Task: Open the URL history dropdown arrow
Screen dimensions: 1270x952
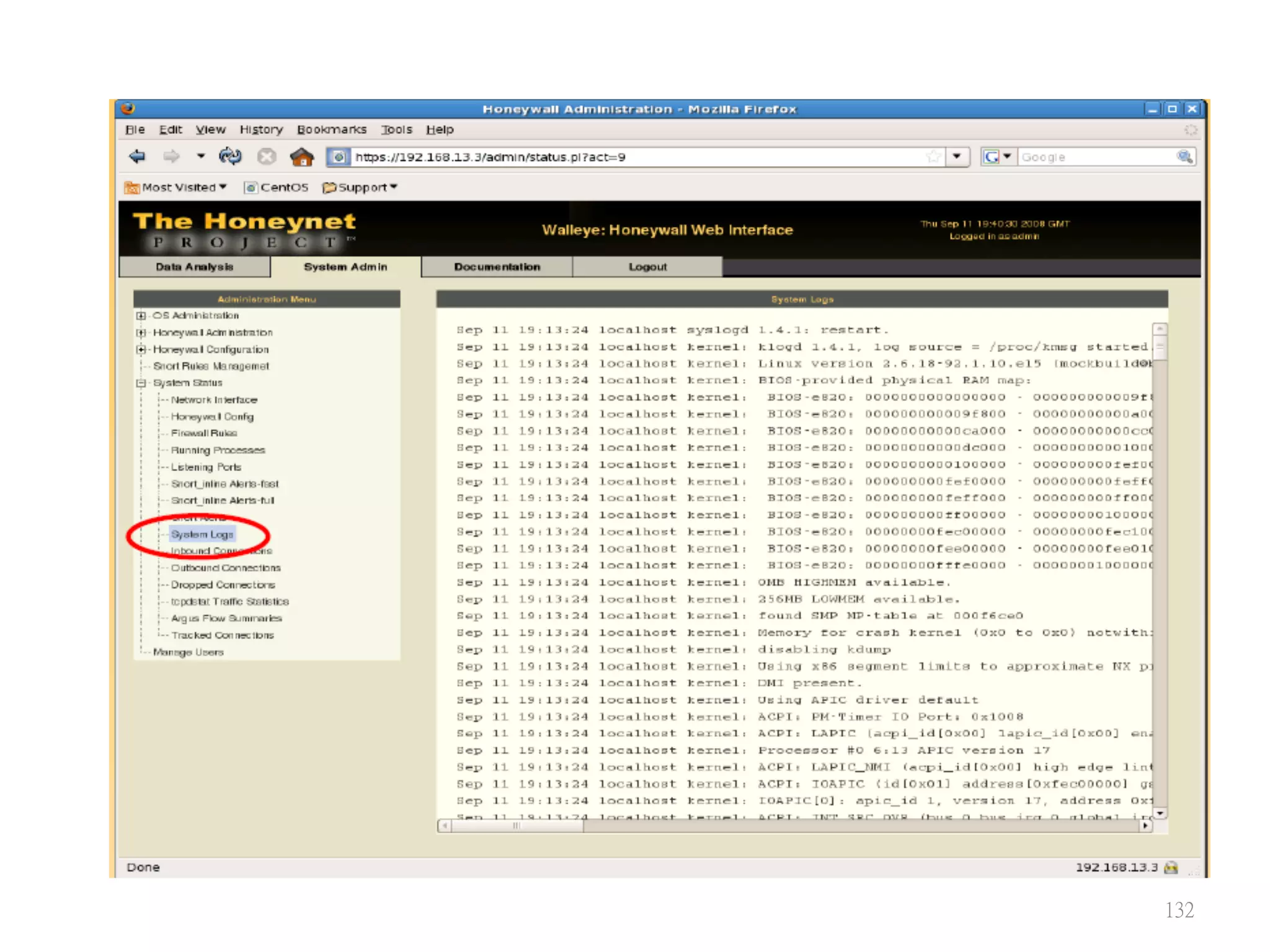Action: click(957, 157)
